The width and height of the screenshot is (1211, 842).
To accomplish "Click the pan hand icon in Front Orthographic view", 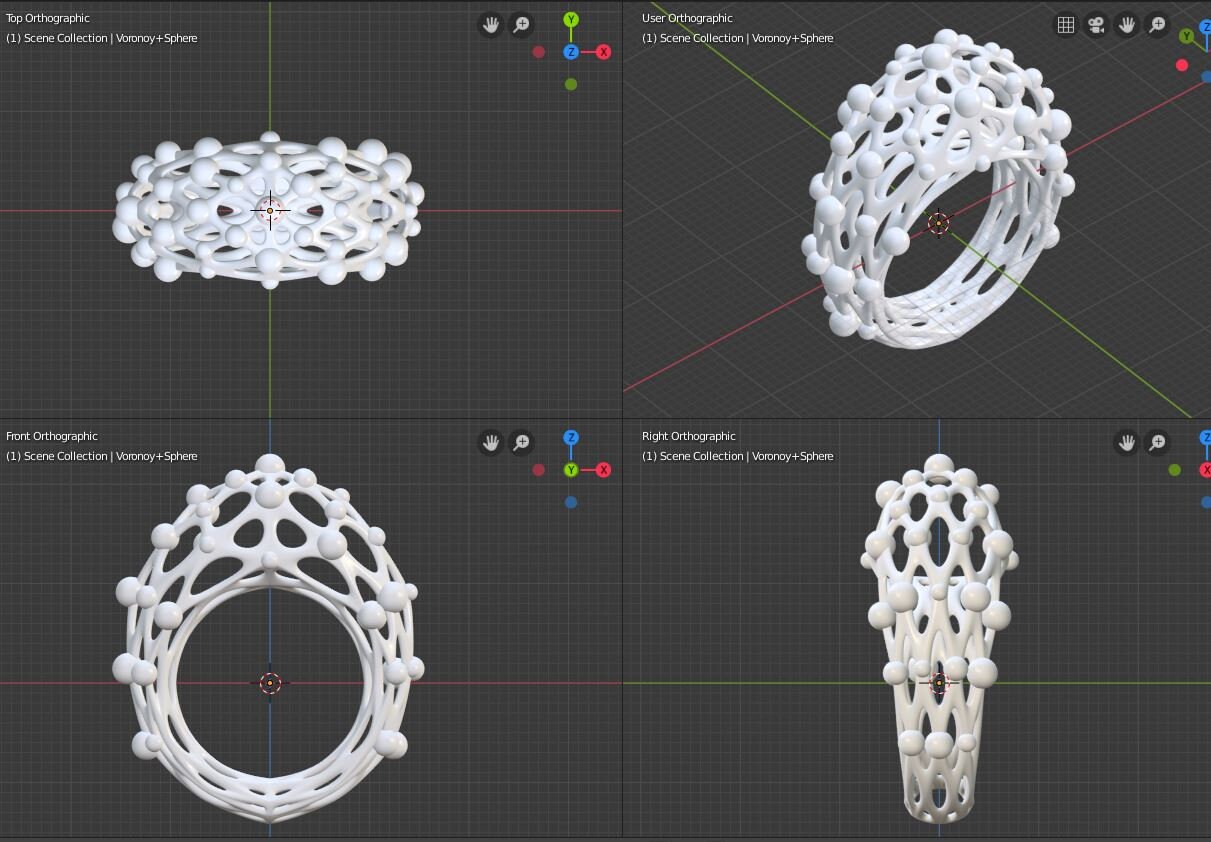I will [x=490, y=442].
